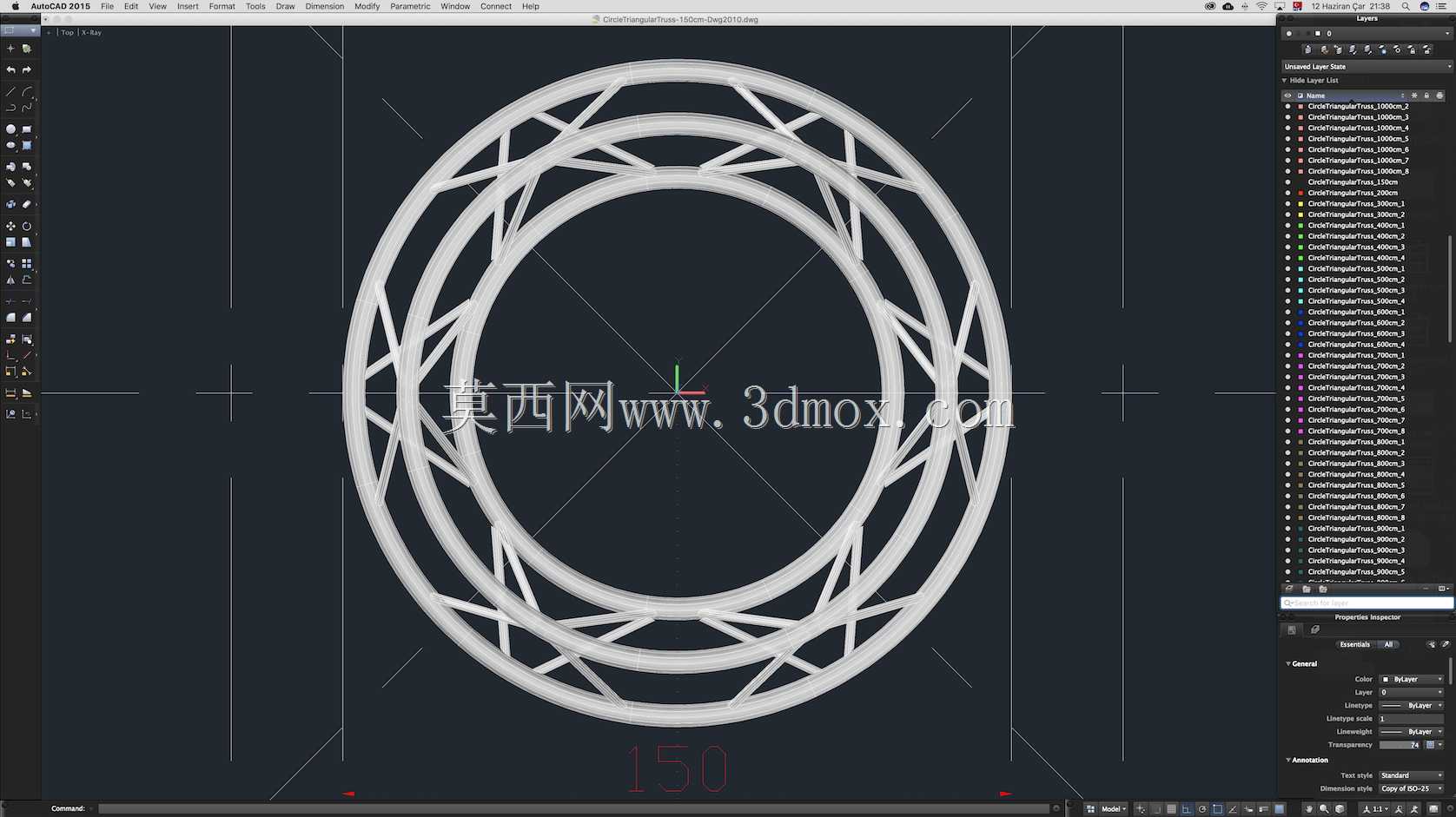This screenshot has height=817, width=1456.
Task: Toggle visibility of CircleTriangularTruss_700cm_8 layer
Action: click(x=1288, y=432)
